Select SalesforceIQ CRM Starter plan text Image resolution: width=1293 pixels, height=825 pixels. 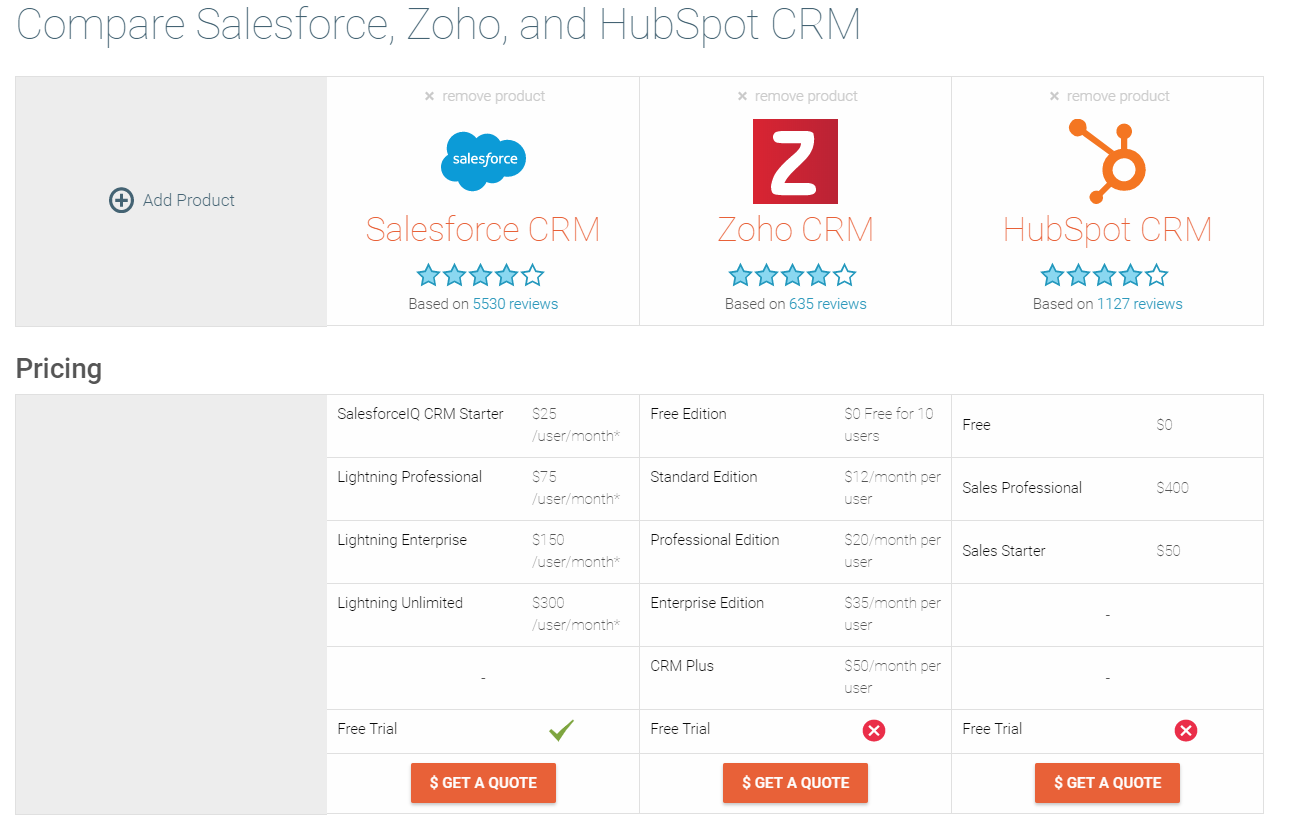tap(421, 414)
